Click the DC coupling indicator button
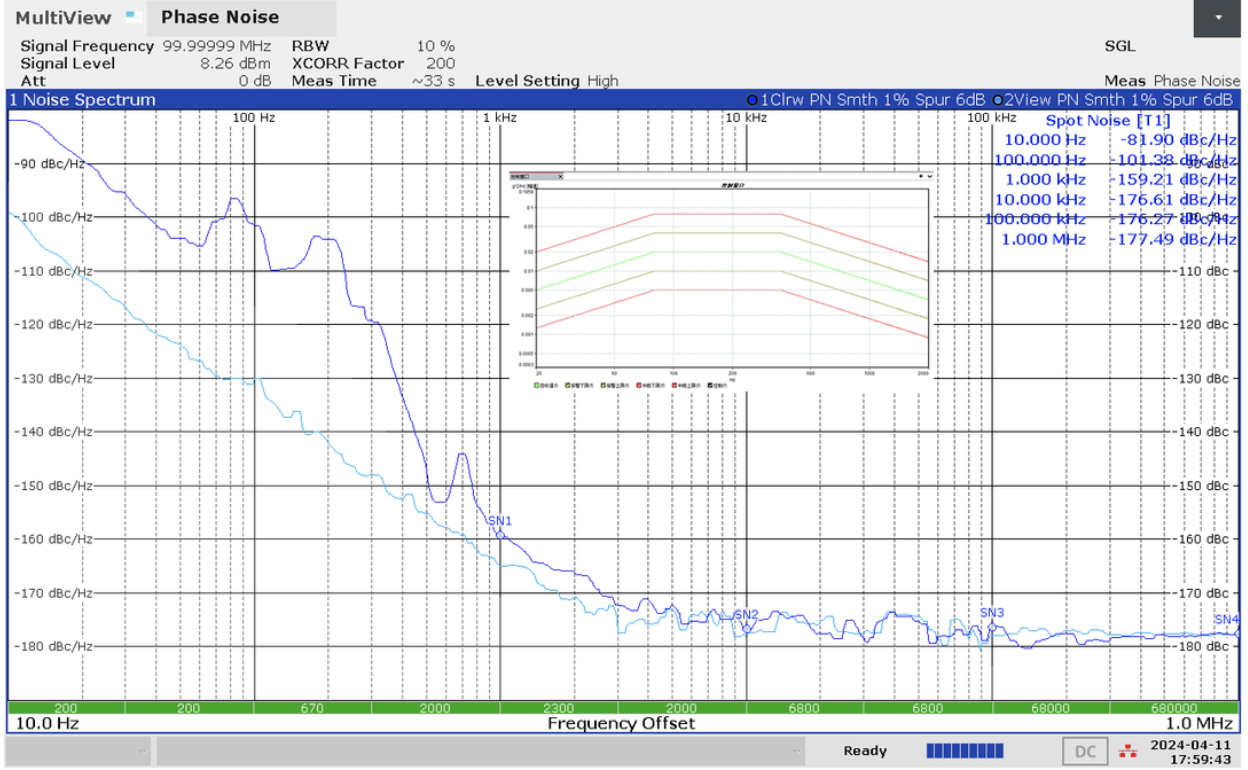1248x770 pixels. [1084, 752]
